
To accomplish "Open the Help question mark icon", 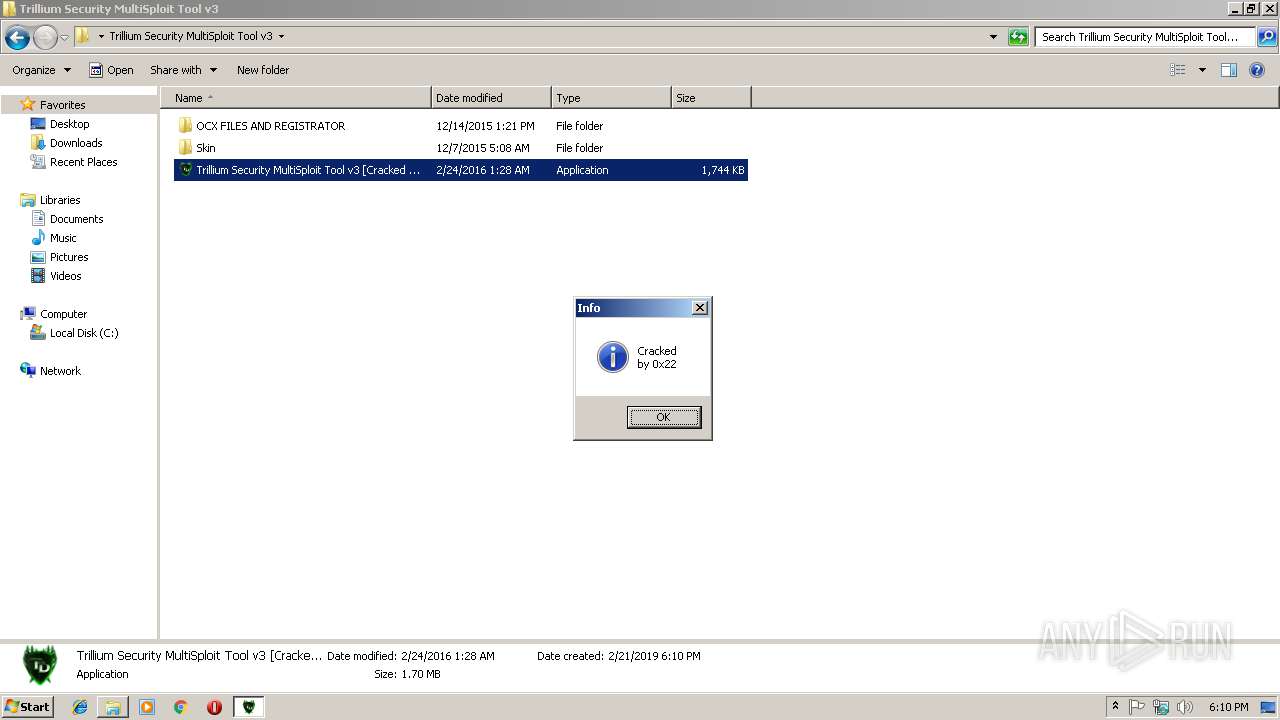I will click(x=1258, y=70).
